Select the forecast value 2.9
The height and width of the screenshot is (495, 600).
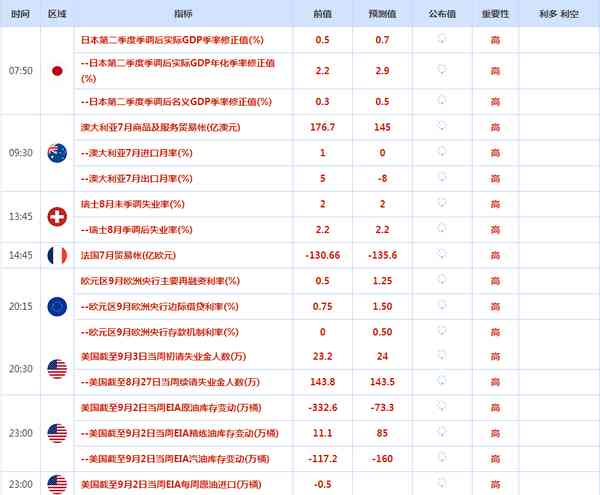(x=382, y=71)
